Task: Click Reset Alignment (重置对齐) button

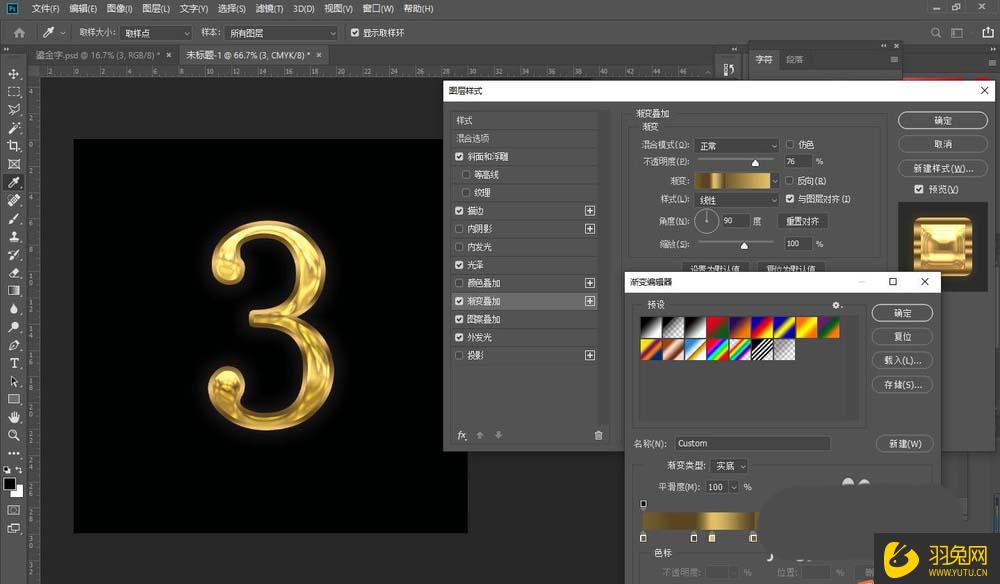Action: pos(802,221)
